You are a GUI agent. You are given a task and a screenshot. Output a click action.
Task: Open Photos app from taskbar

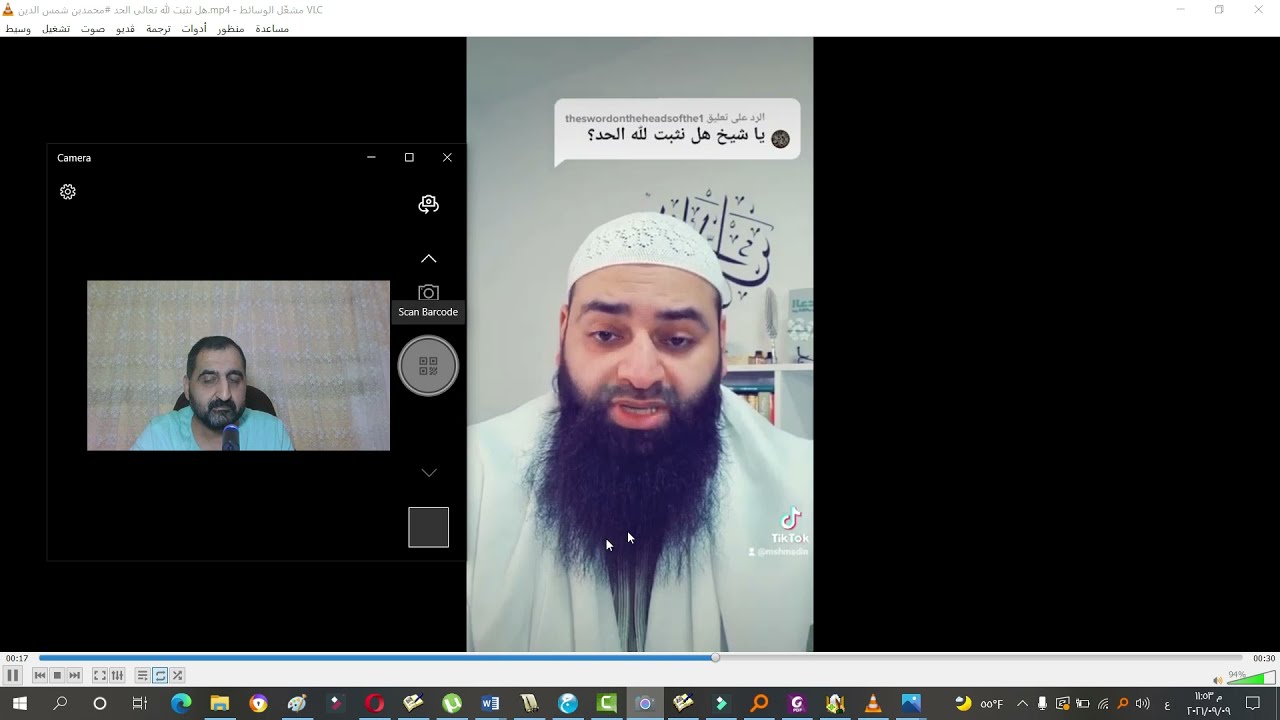[911, 704]
